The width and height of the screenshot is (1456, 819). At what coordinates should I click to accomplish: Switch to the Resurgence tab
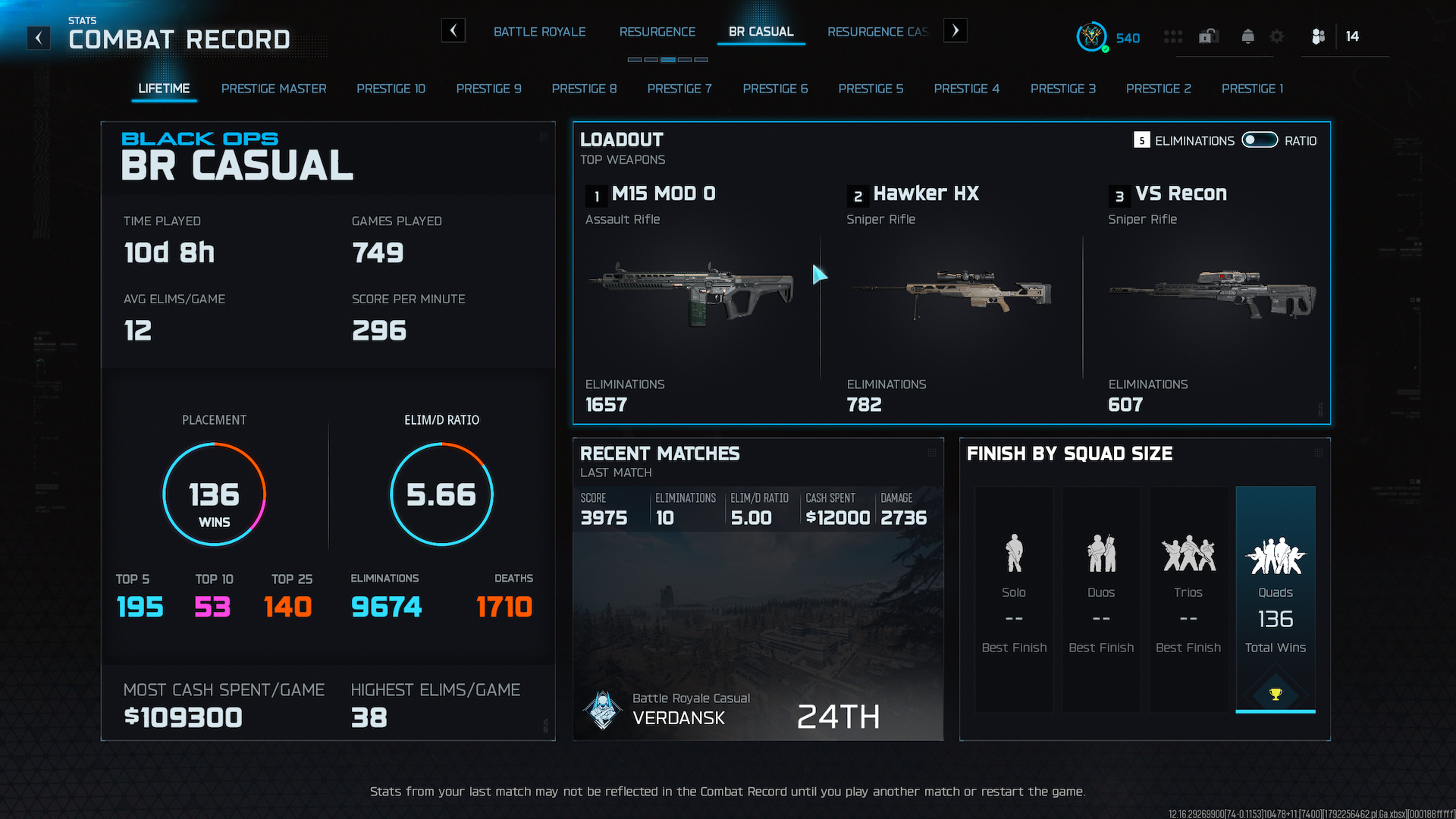coord(657,32)
